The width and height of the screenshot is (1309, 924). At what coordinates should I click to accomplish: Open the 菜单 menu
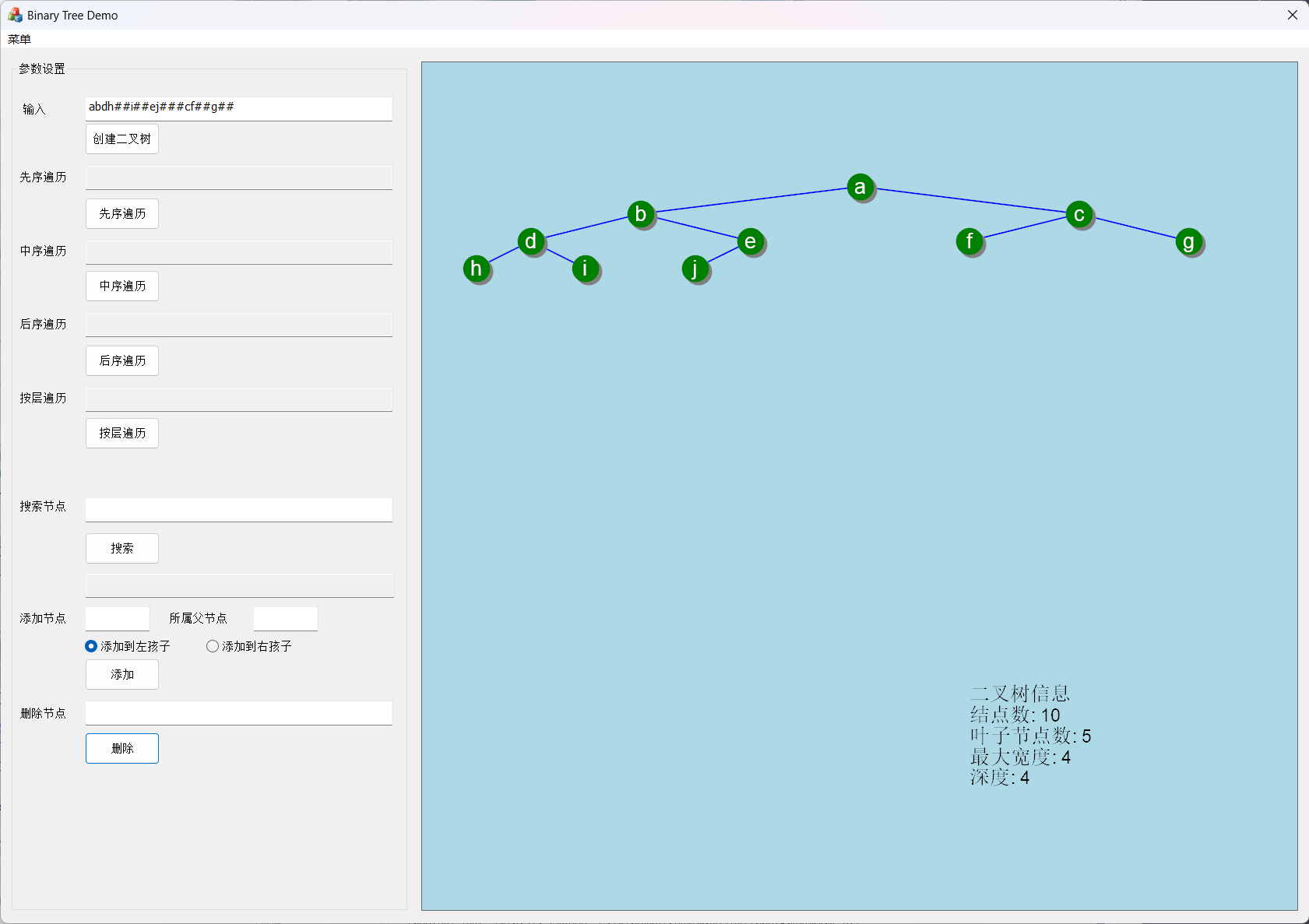pos(19,39)
